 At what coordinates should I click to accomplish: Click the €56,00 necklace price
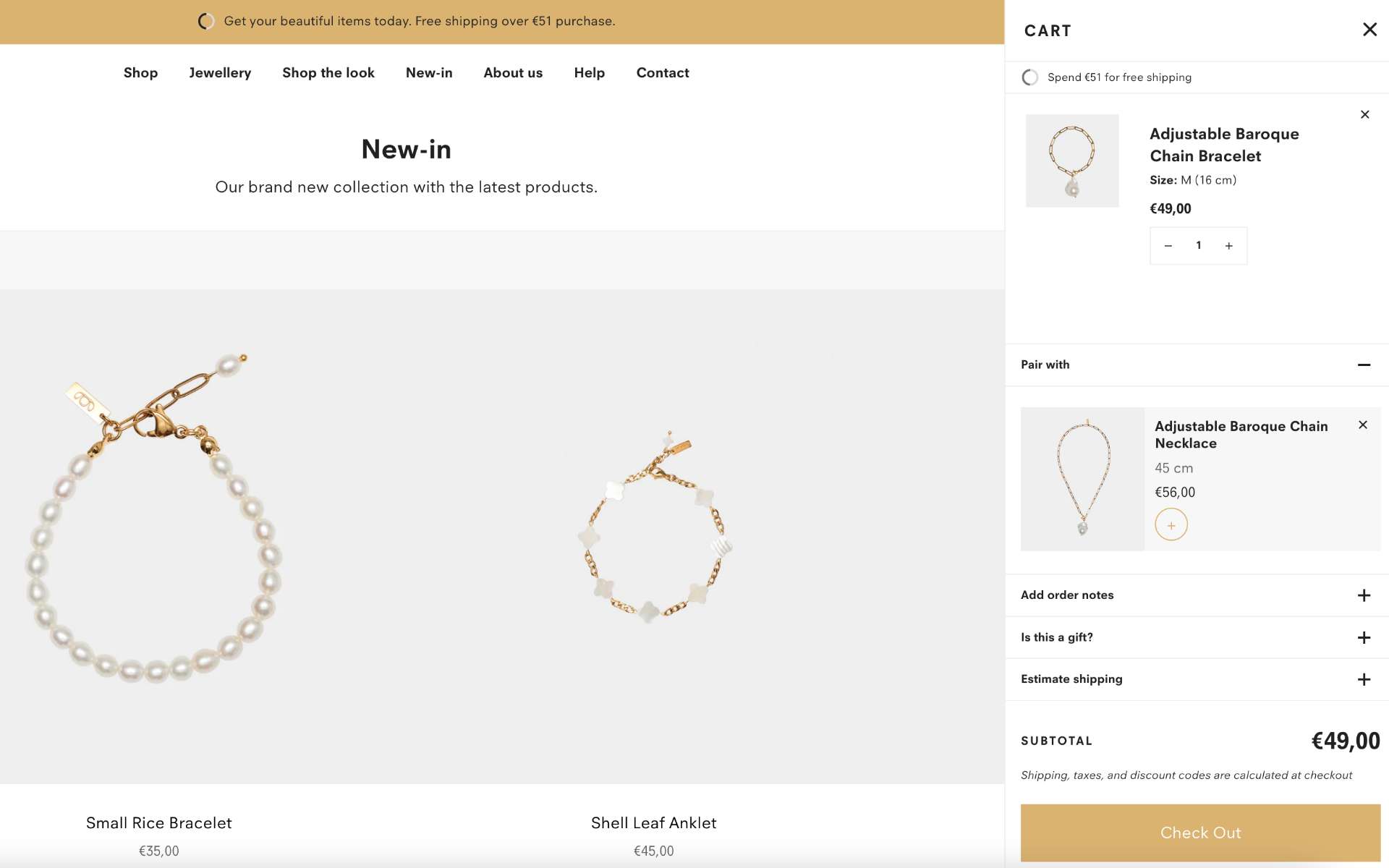[1175, 493]
